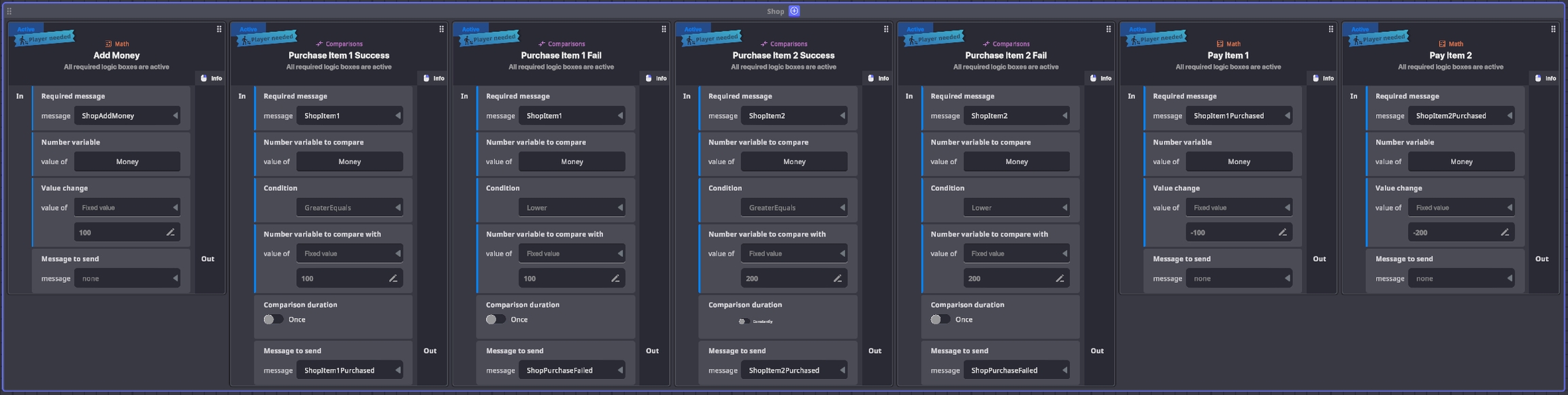1568x395 pixels.
Task: Toggle Comparison duration in Purchase Item 2 Success
Action: click(744, 322)
